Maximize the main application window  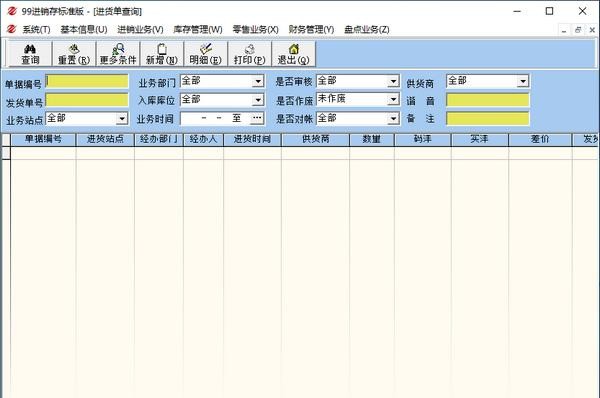click(x=549, y=11)
